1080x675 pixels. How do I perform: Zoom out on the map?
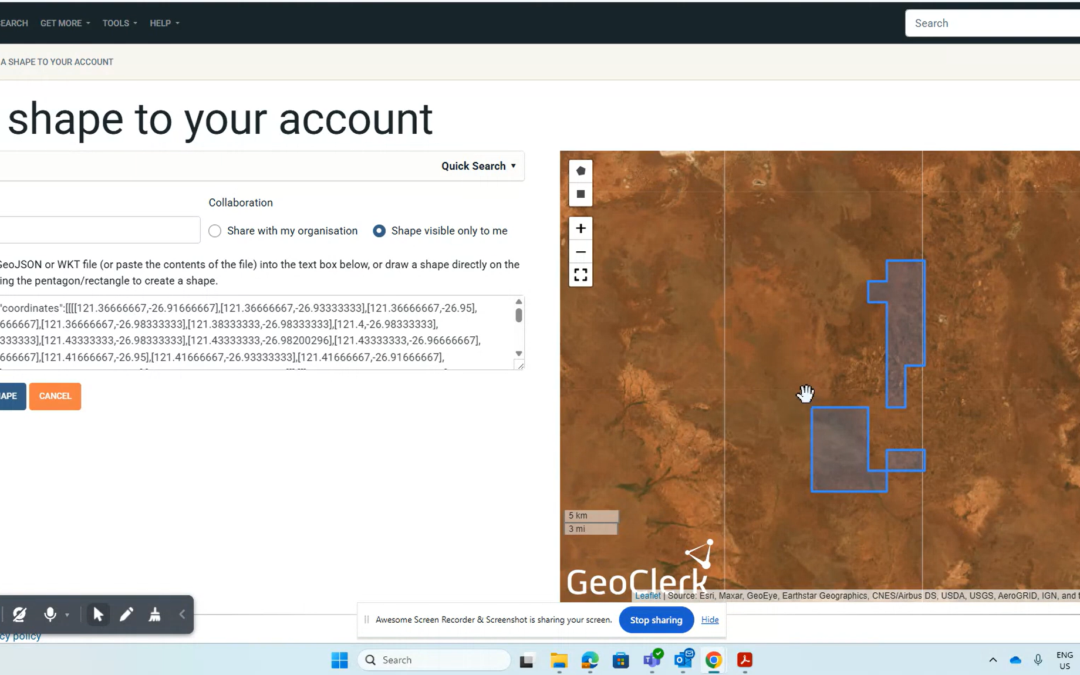pyautogui.click(x=581, y=251)
